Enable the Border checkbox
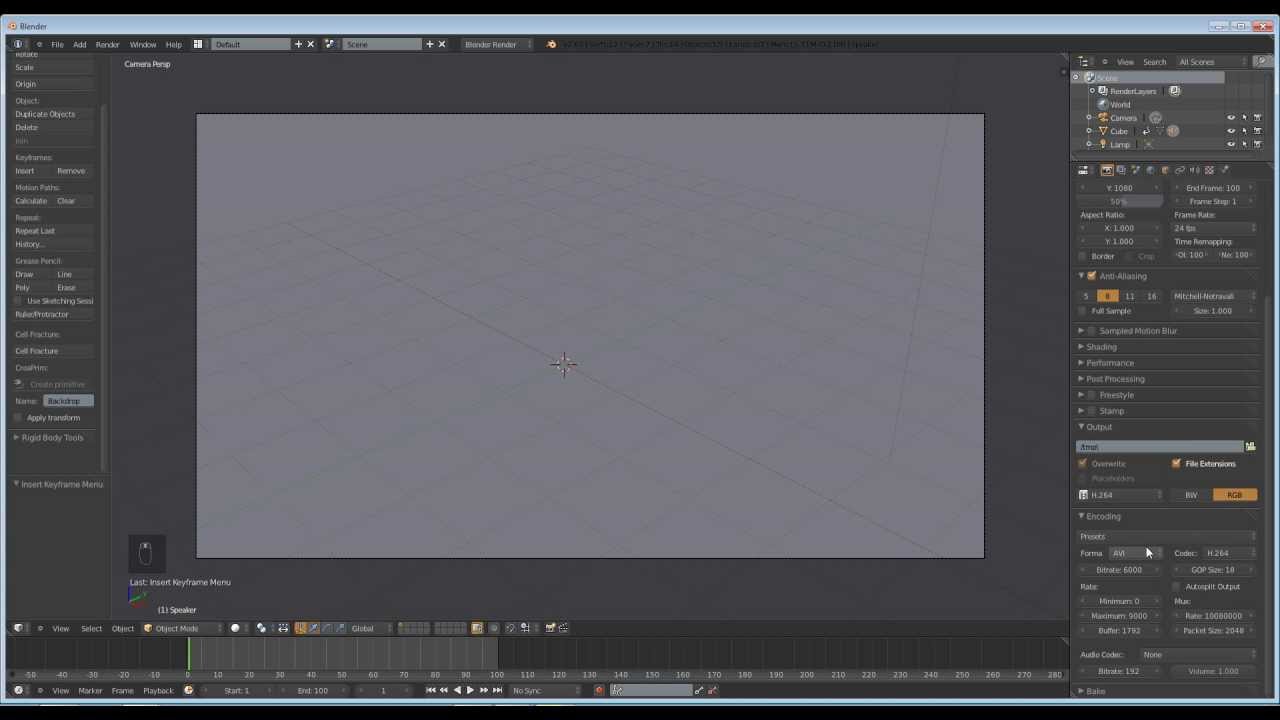Screen dimensions: 1280x720 click(x=1083, y=256)
